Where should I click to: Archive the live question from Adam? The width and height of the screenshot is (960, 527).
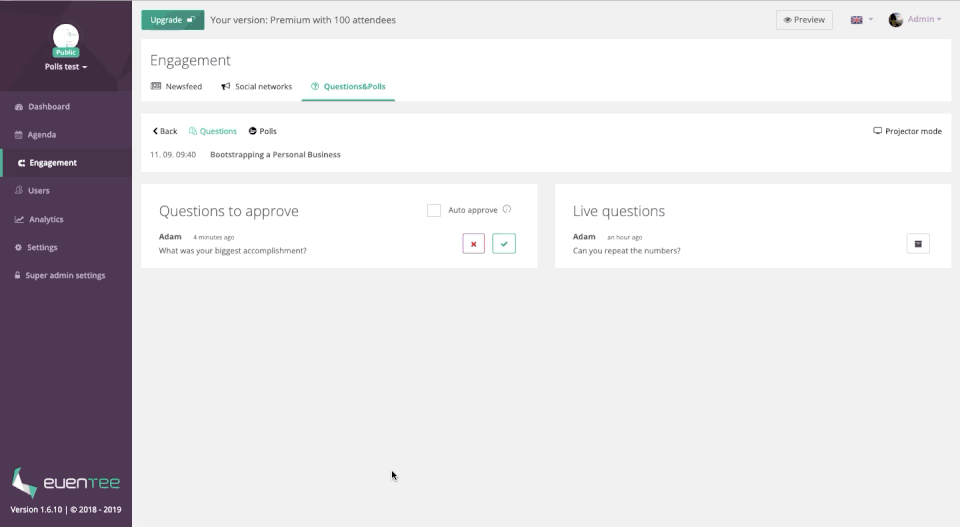[917, 243]
